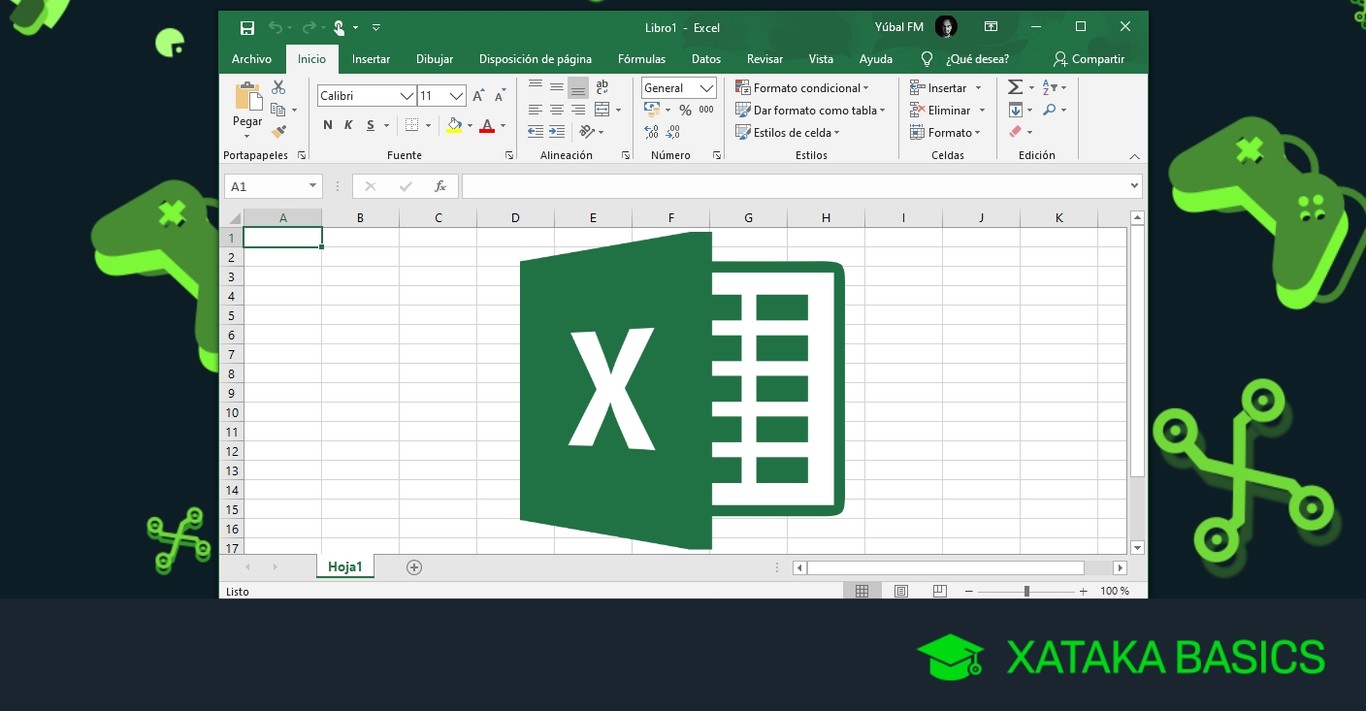Screen dimensions: 1366x711
Task: Click the Formato cells button
Action: tap(945, 132)
